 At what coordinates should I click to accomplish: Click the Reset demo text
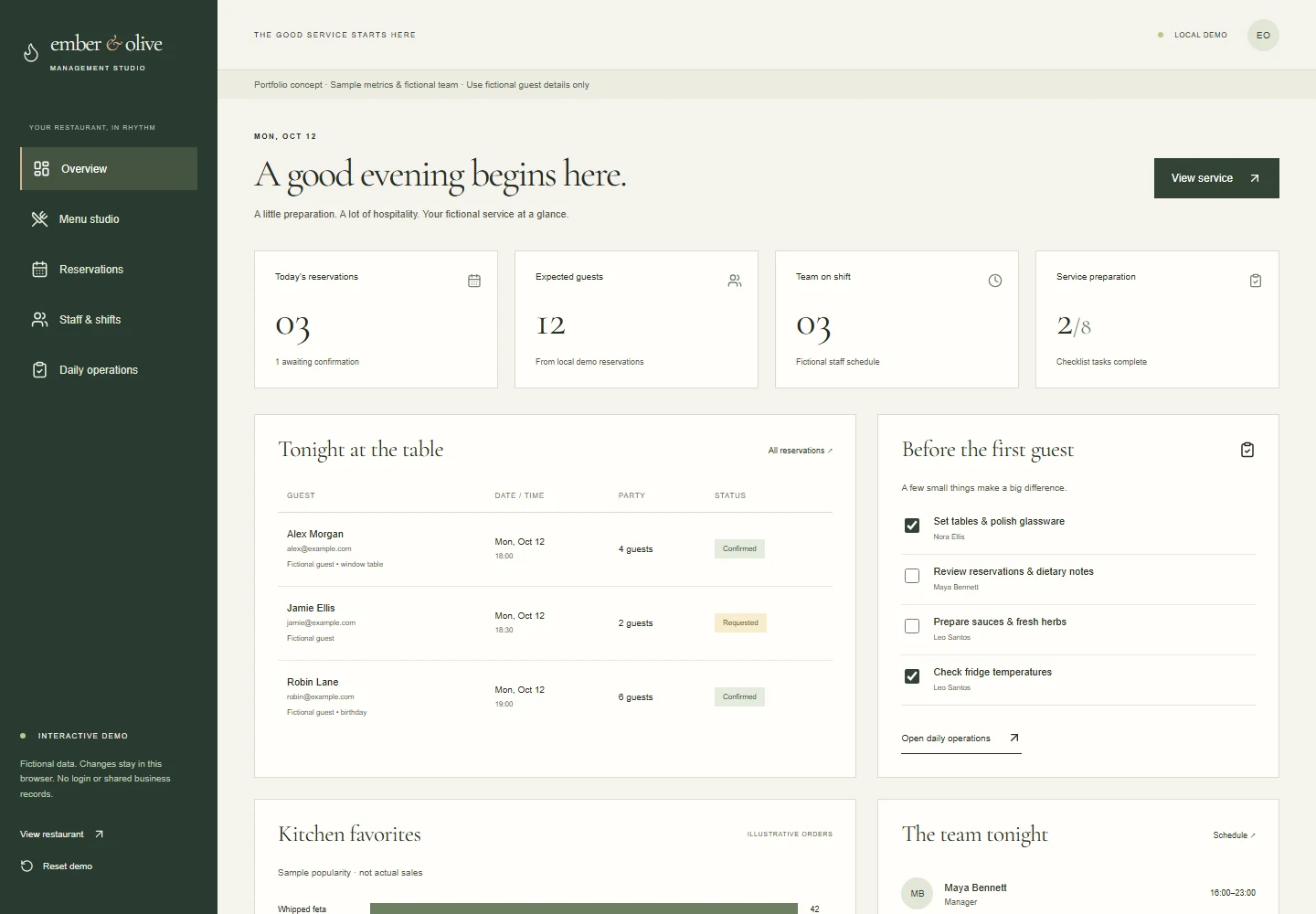[68, 866]
